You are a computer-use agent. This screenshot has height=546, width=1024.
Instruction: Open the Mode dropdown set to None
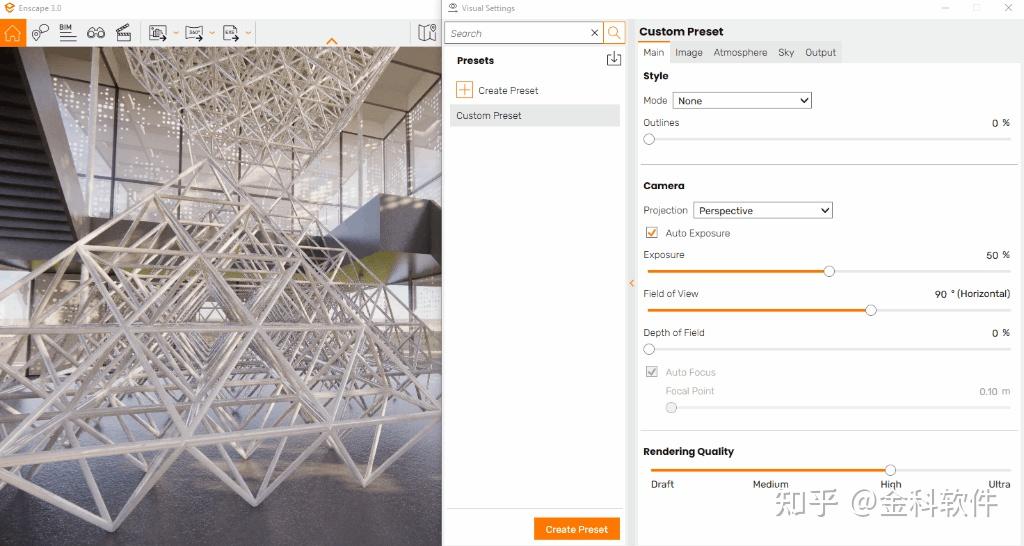742,101
